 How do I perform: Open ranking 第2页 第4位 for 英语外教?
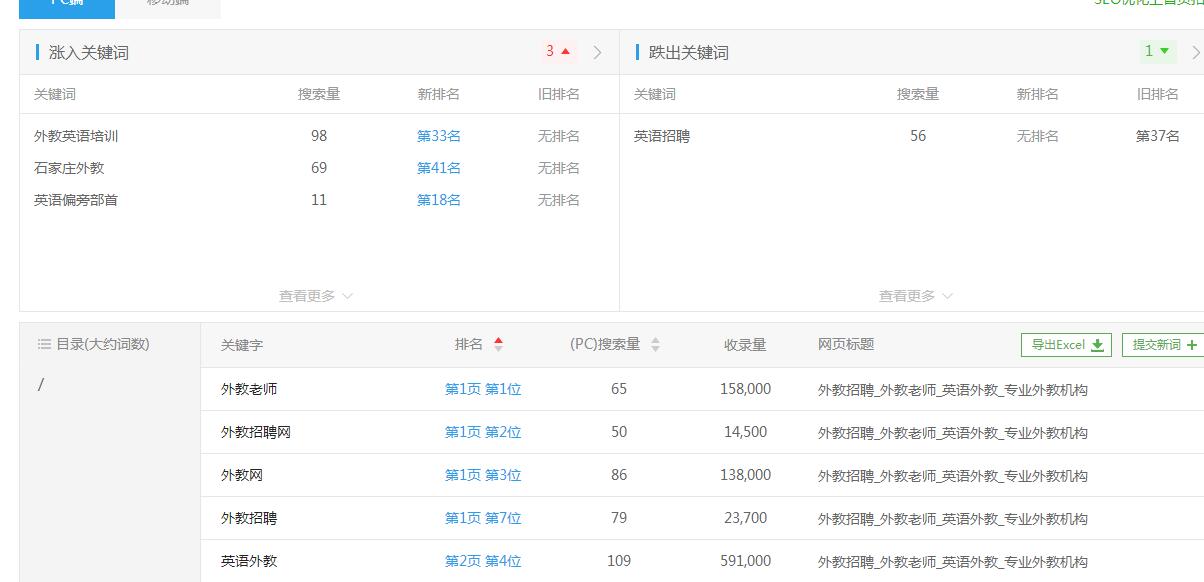[x=483, y=561]
